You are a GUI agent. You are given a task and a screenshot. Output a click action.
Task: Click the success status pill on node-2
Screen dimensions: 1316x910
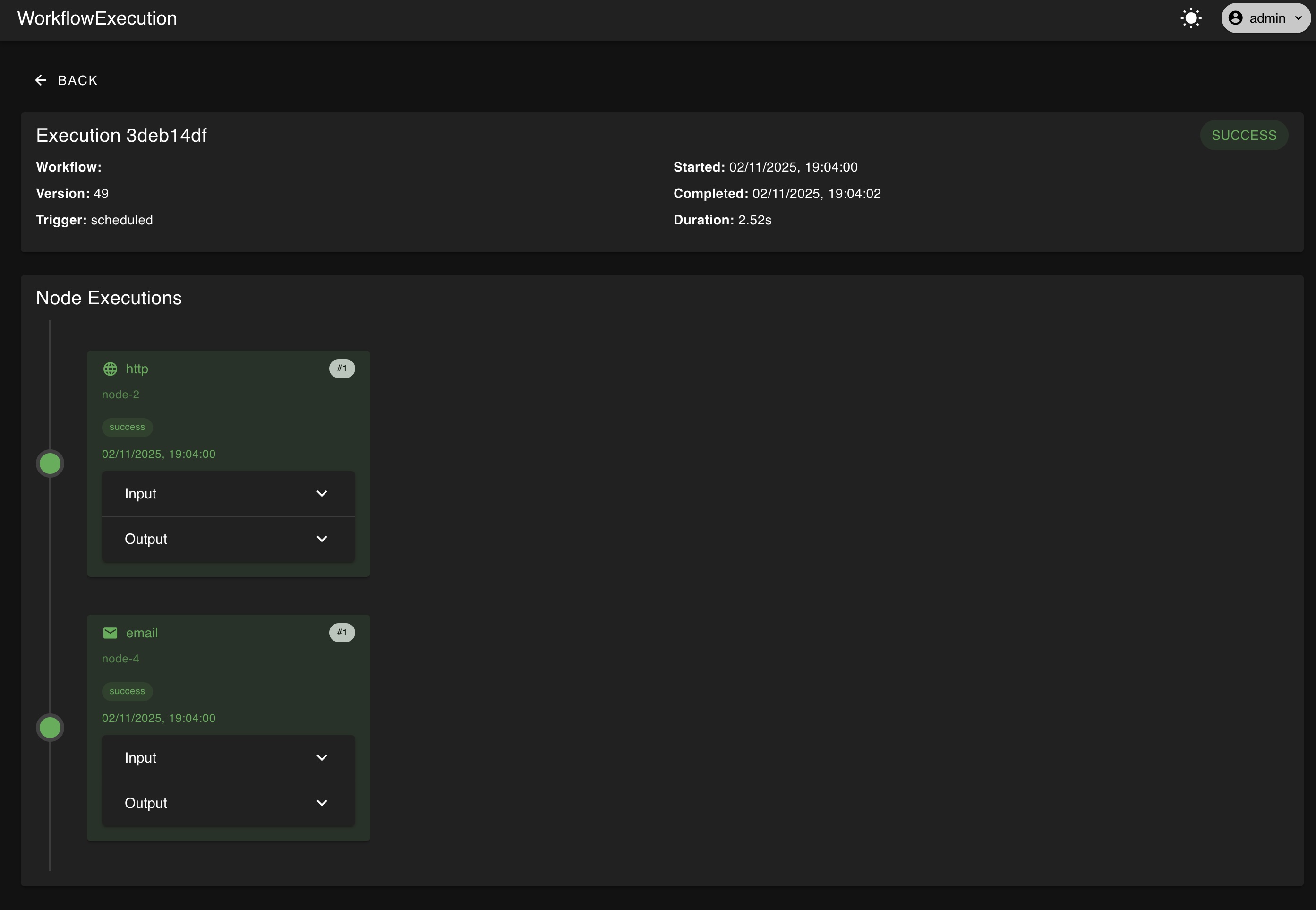pyautogui.click(x=127, y=427)
